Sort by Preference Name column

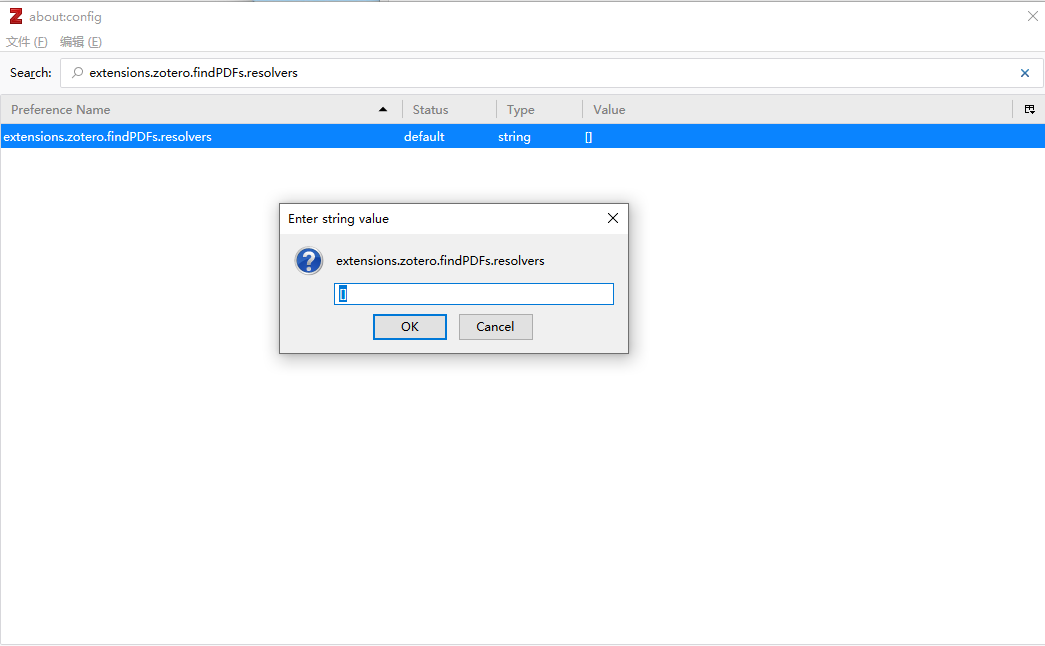(x=201, y=109)
